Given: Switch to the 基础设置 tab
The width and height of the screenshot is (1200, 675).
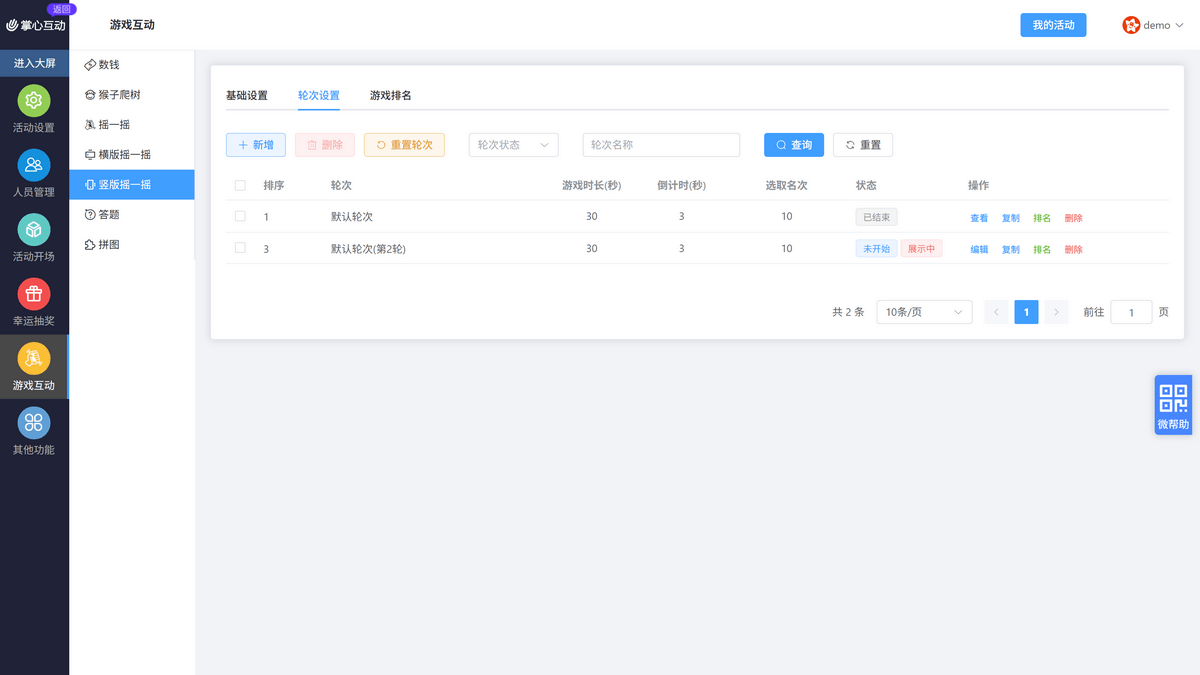Looking at the screenshot, I should tap(247, 95).
